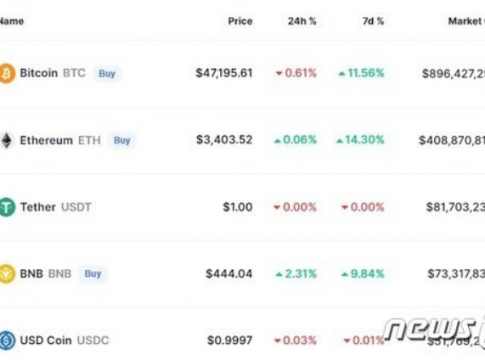Buy Bitcoin with the Buy button
The image size is (485, 360).
pyautogui.click(x=107, y=73)
